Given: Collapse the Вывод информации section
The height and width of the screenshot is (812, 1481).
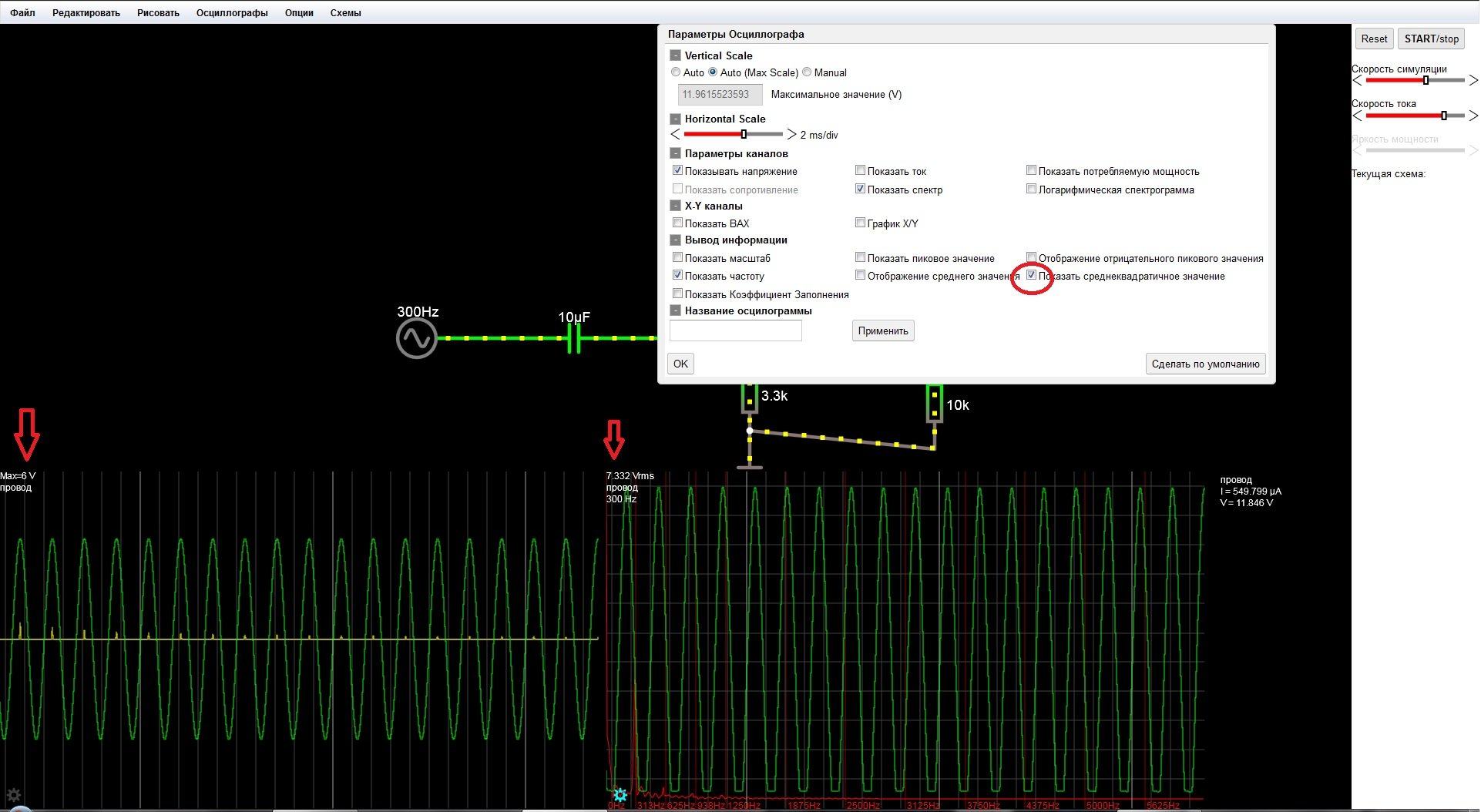Looking at the screenshot, I should pos(675,240).
